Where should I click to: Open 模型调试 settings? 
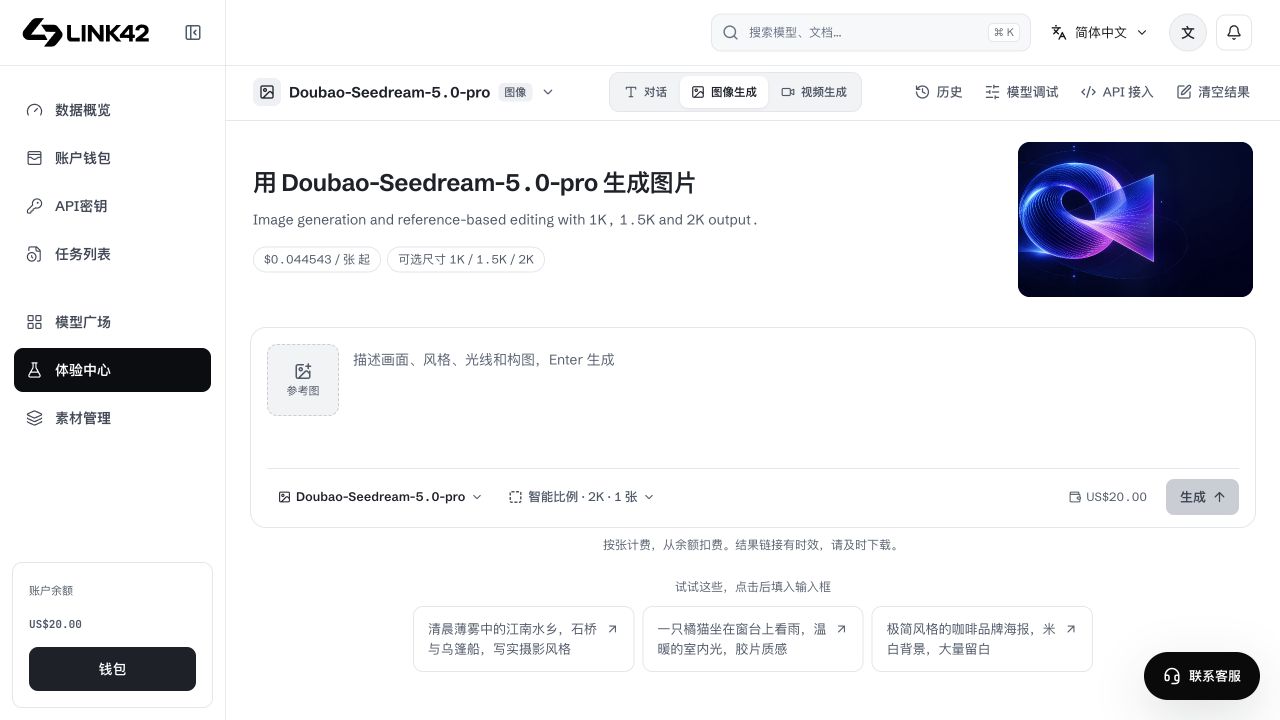[1021, 92]
